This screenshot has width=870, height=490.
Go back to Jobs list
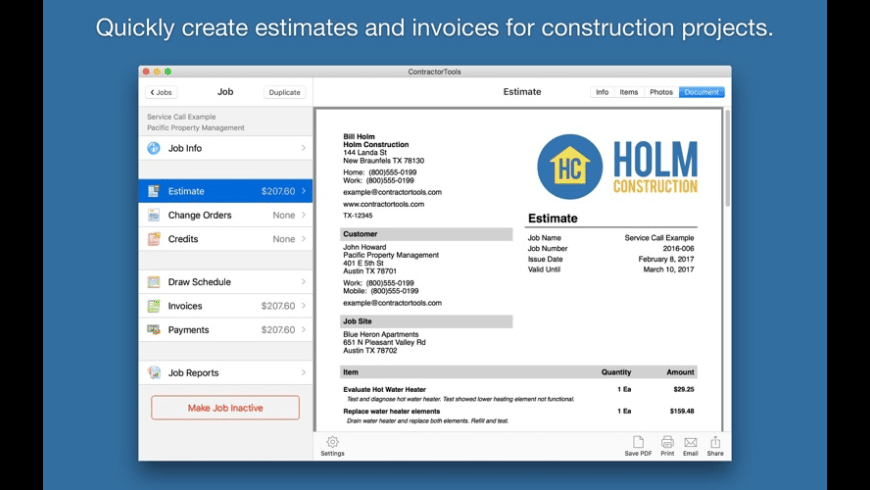[161, 92]
